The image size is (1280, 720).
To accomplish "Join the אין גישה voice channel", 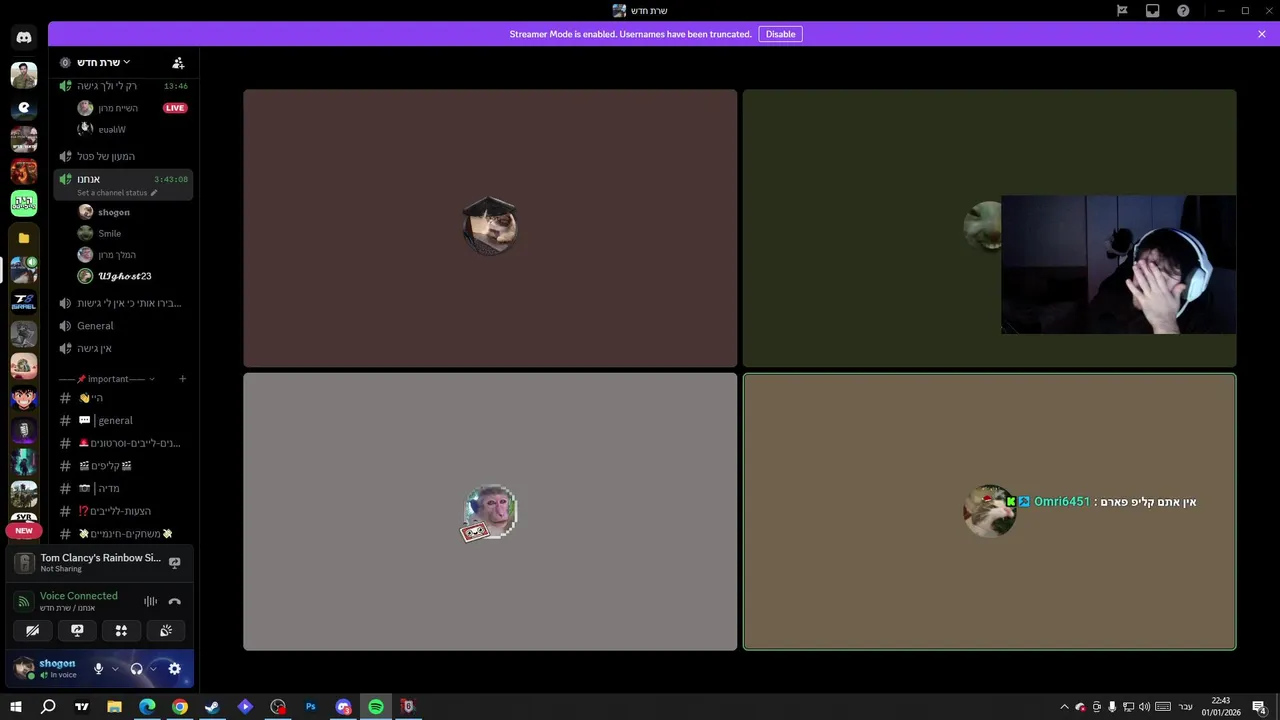I will (123, 348).
